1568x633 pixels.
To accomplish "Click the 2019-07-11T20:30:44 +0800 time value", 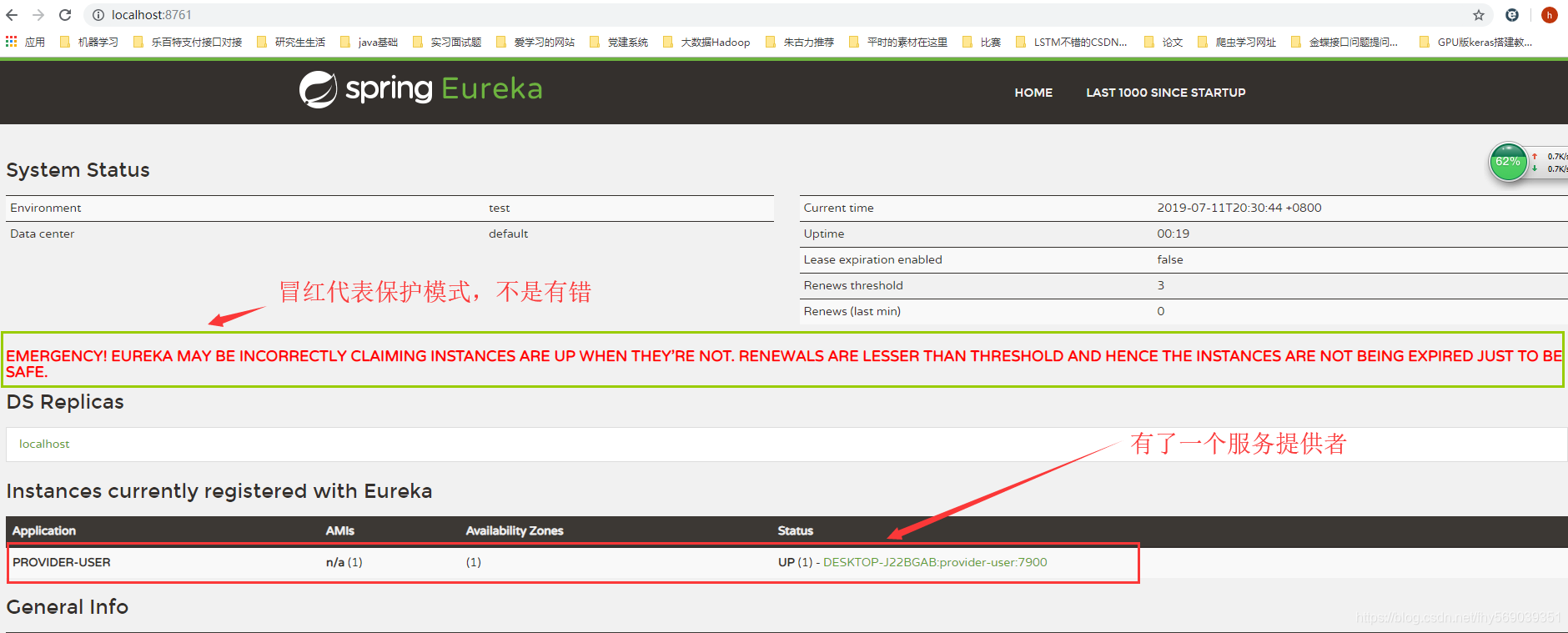I will [x=1239, y=208].
